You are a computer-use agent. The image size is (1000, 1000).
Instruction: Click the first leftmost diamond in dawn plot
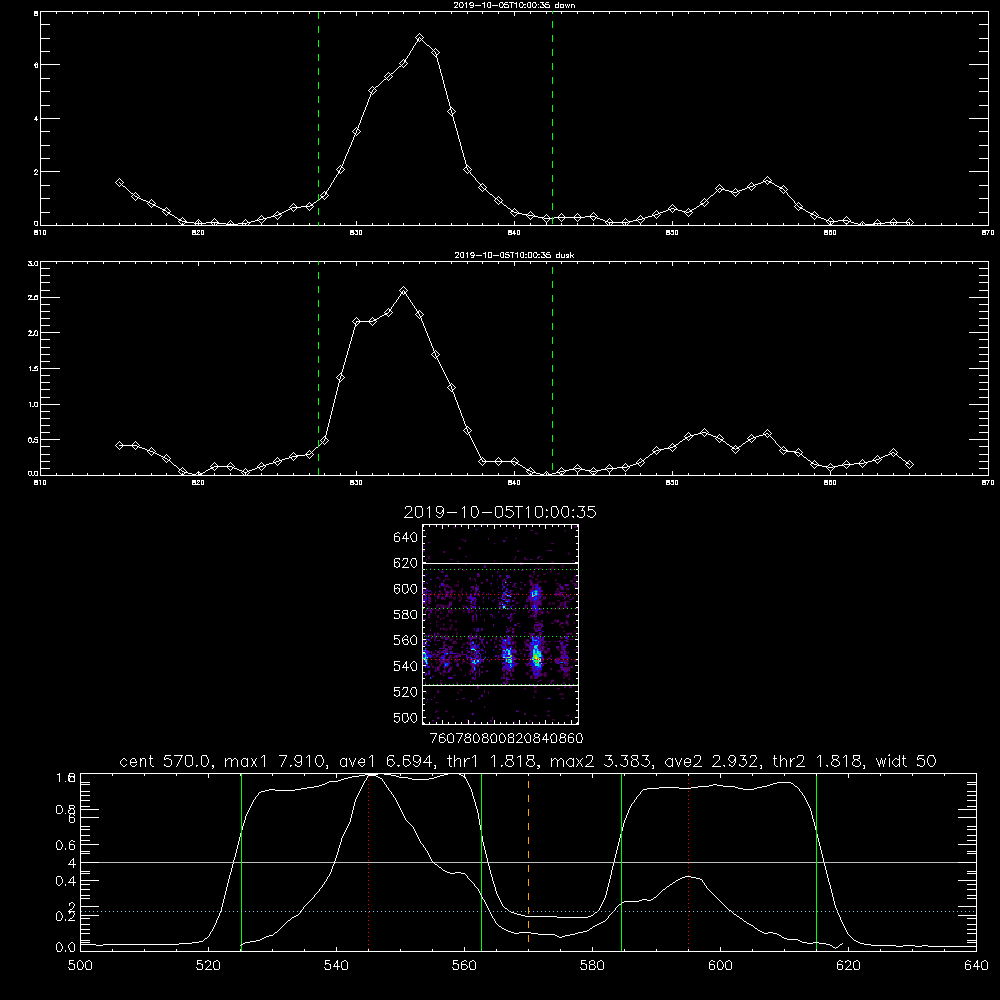tap(119, 182)
